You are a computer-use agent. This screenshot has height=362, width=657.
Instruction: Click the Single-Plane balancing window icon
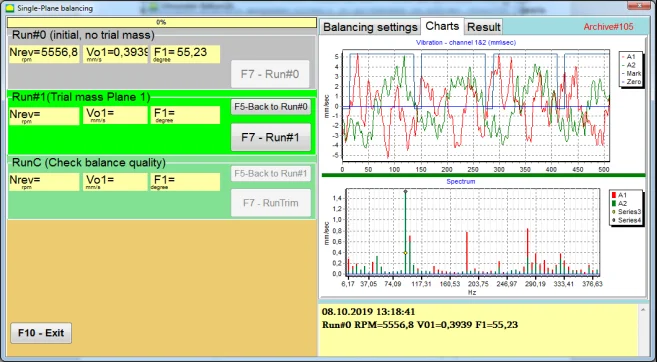coord(9,8)
